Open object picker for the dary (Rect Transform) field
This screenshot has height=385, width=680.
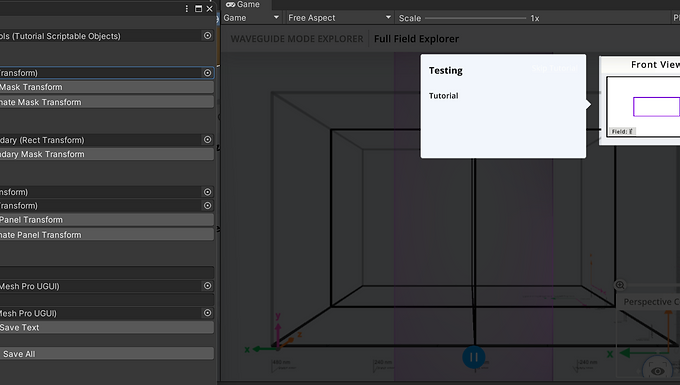click(207, 140)
